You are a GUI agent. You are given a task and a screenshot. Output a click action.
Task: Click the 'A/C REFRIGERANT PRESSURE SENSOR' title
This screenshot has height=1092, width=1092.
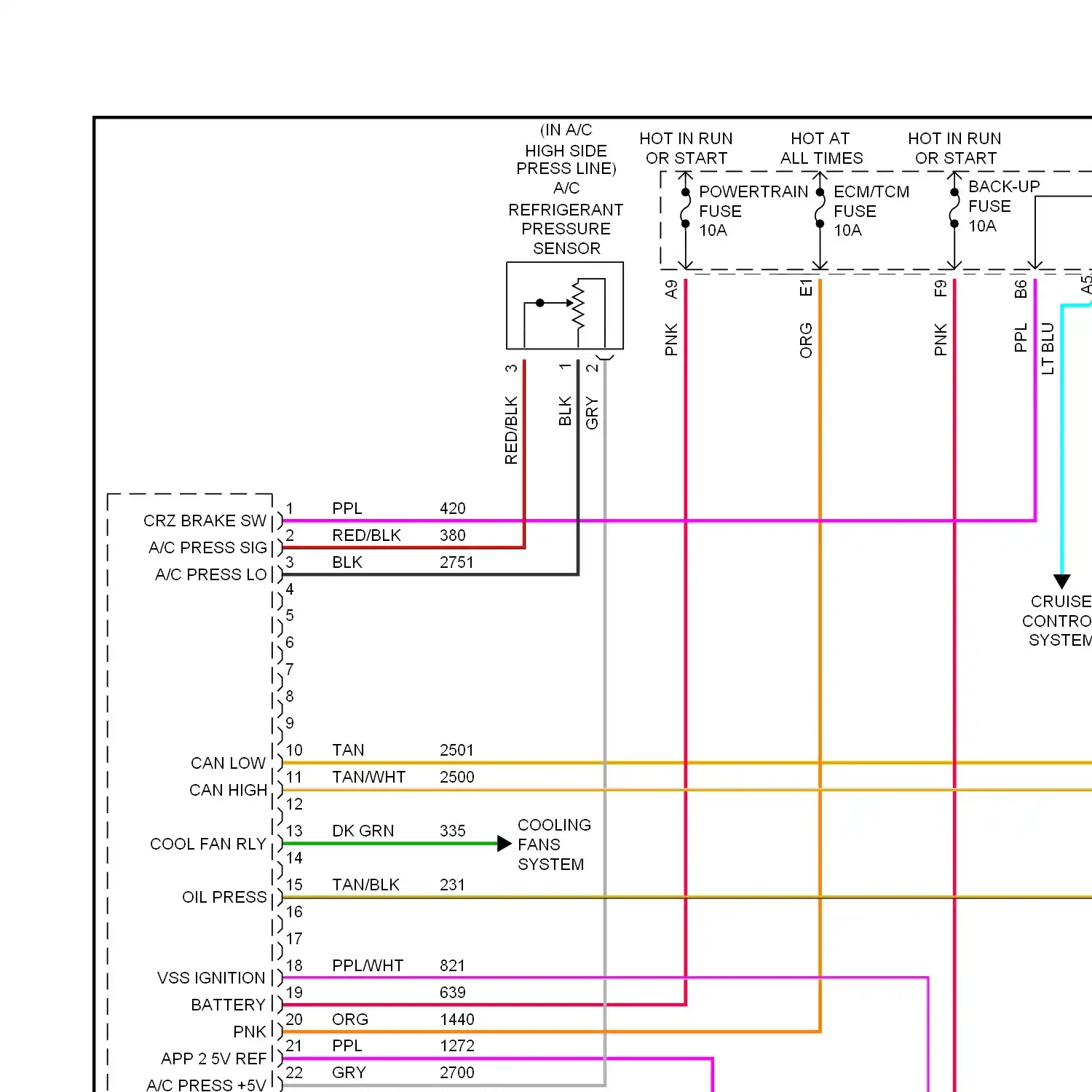pyautogui.click(x=566, y=218)
